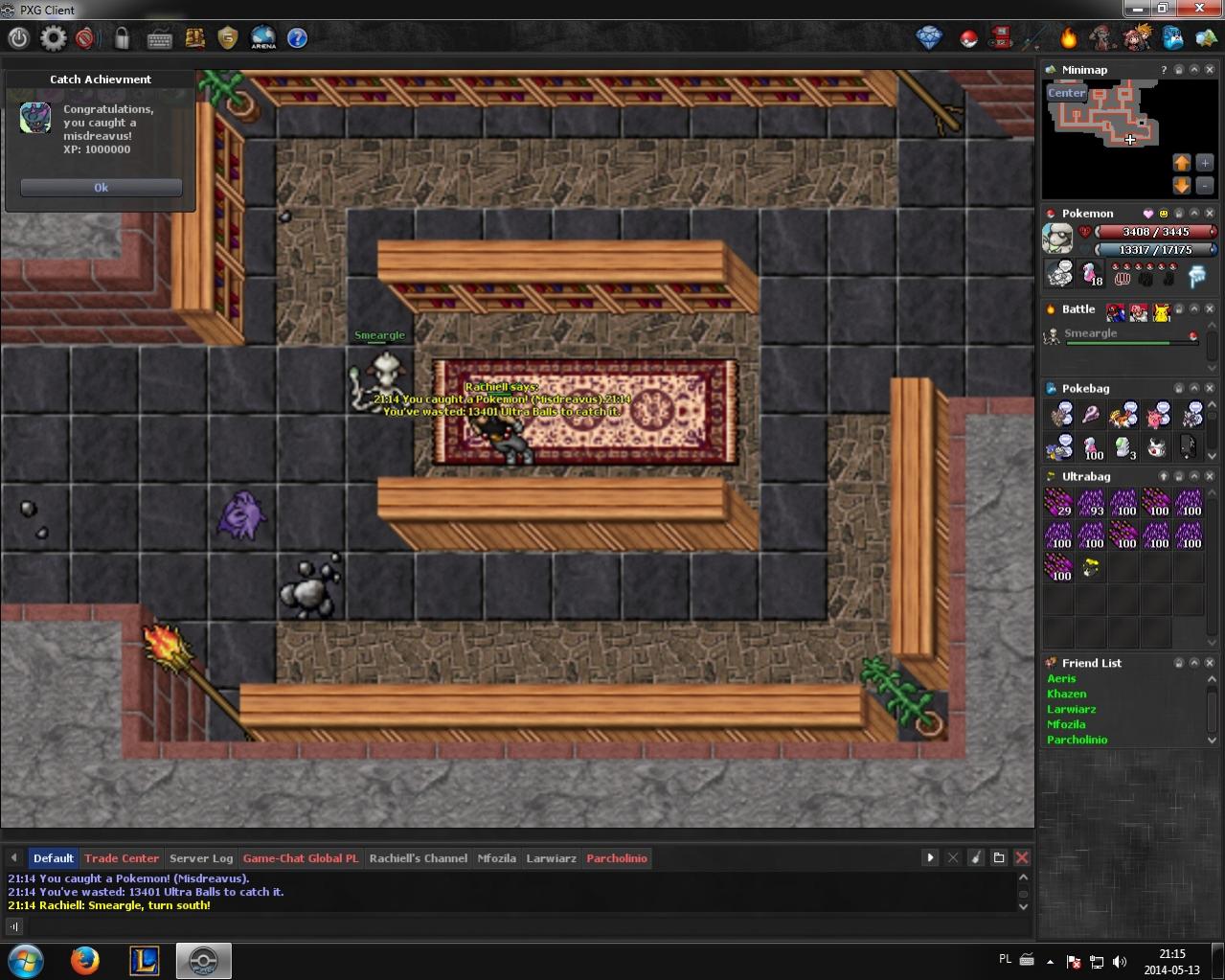Open the red Pokedex icon

tap(1001, 38)
